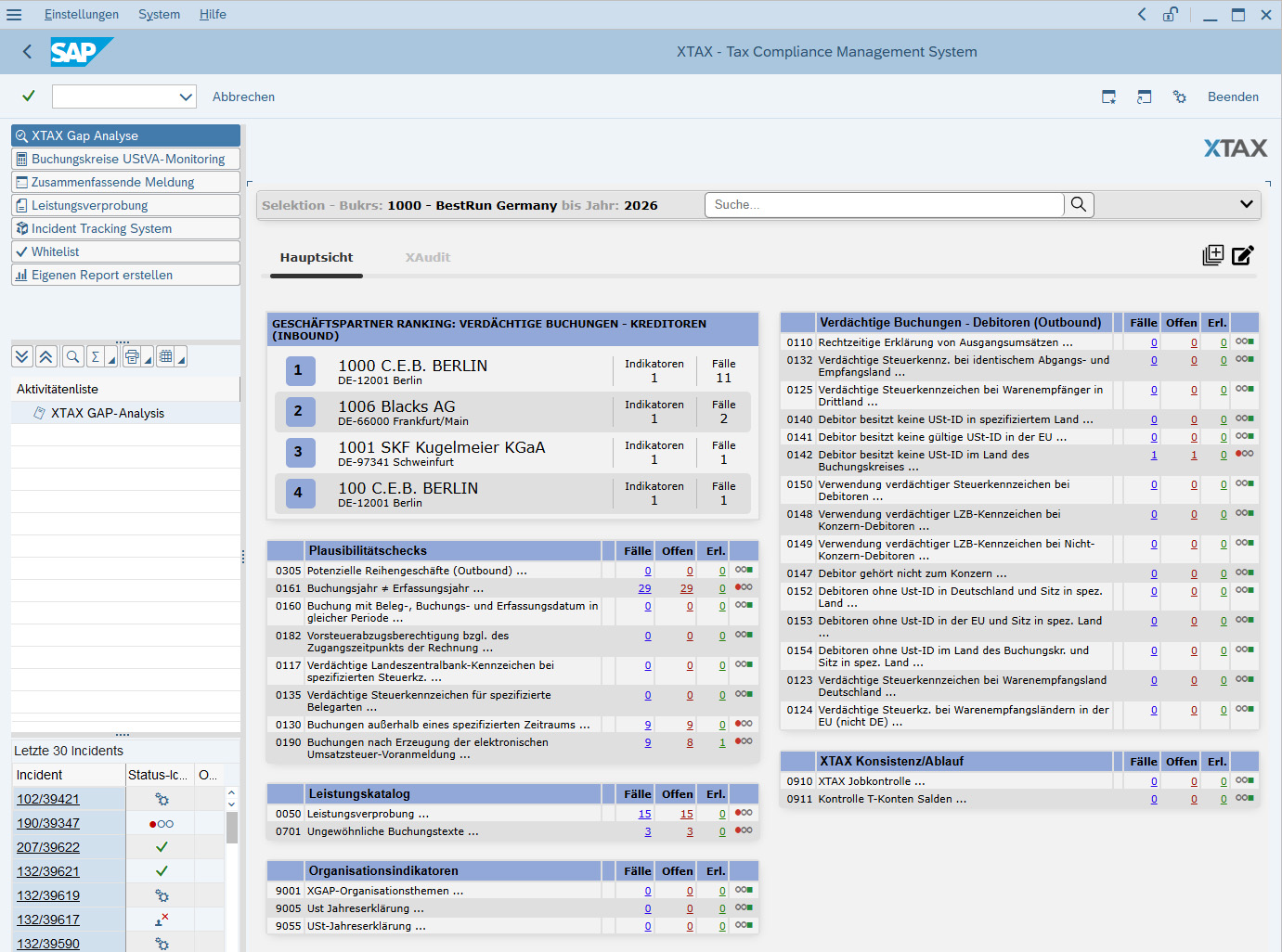
Task: Click Fälle count 29 for check 0161
Action: (644, 588)
